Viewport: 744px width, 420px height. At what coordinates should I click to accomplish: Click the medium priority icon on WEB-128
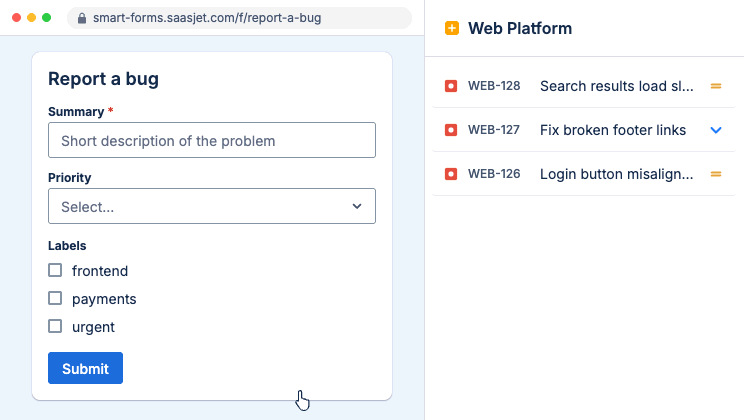pos(716,86)
